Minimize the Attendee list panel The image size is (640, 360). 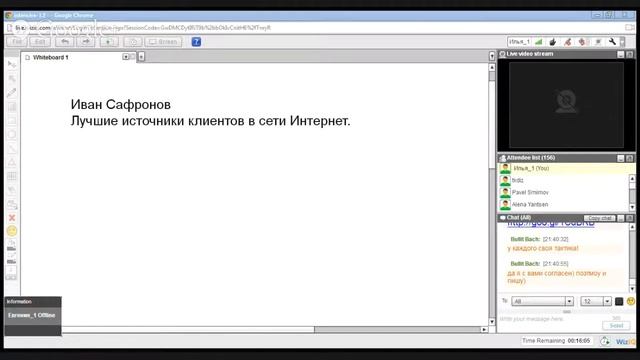(x=621, y=158)
